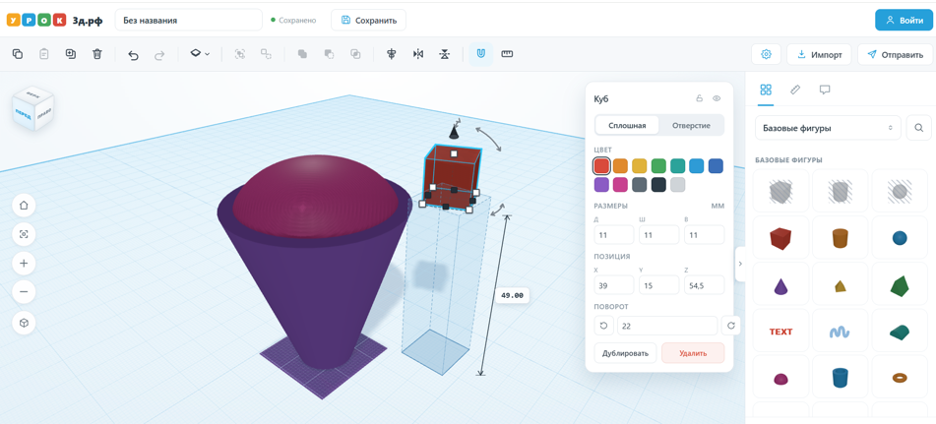Toggle the lock icon in the Куб panel
Image resolution: width=936 pixels, height=424 pixels.
pyautogui.click(x=699, y=99)
